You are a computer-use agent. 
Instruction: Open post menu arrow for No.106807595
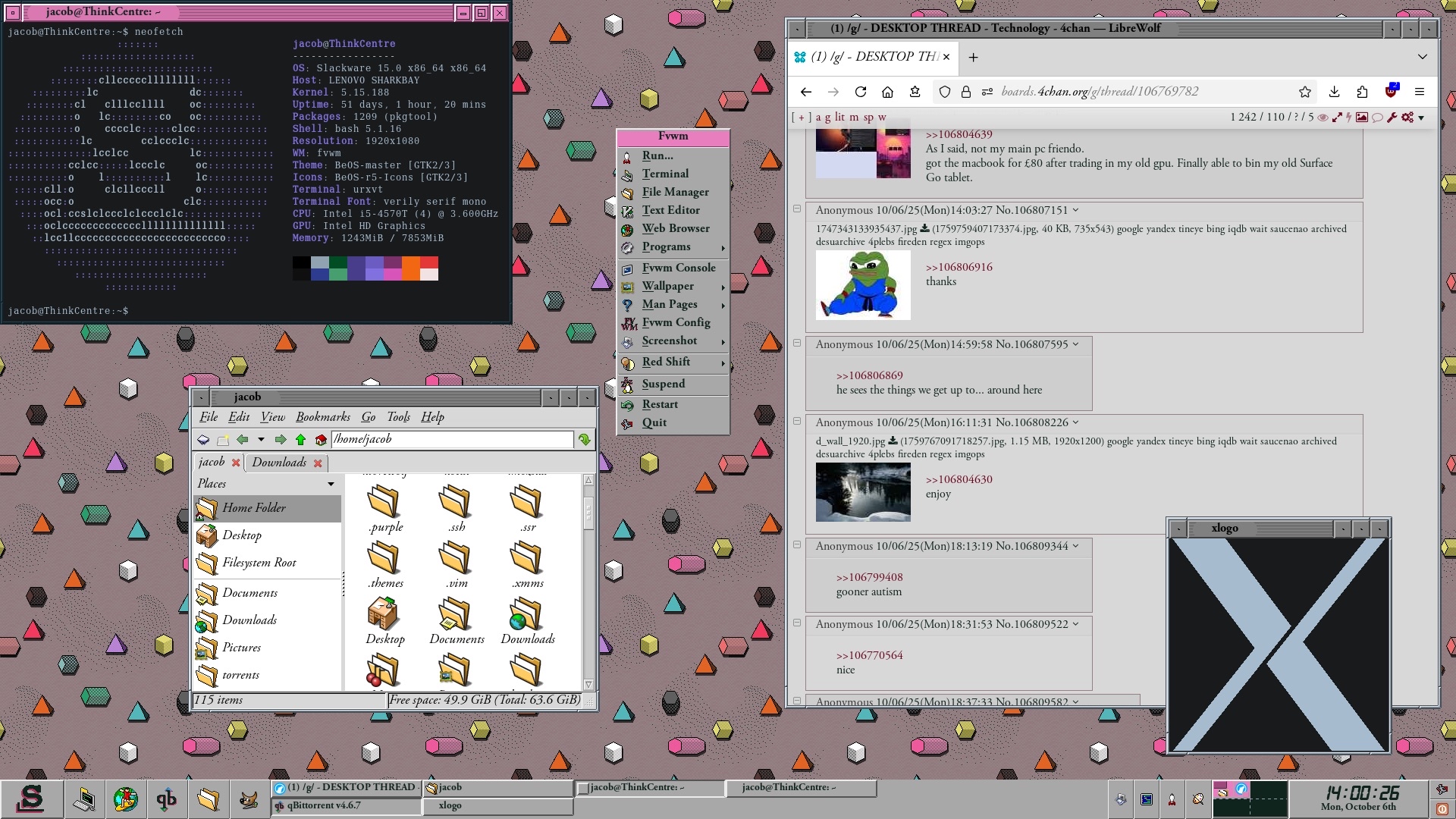[x=1075, y=344]
